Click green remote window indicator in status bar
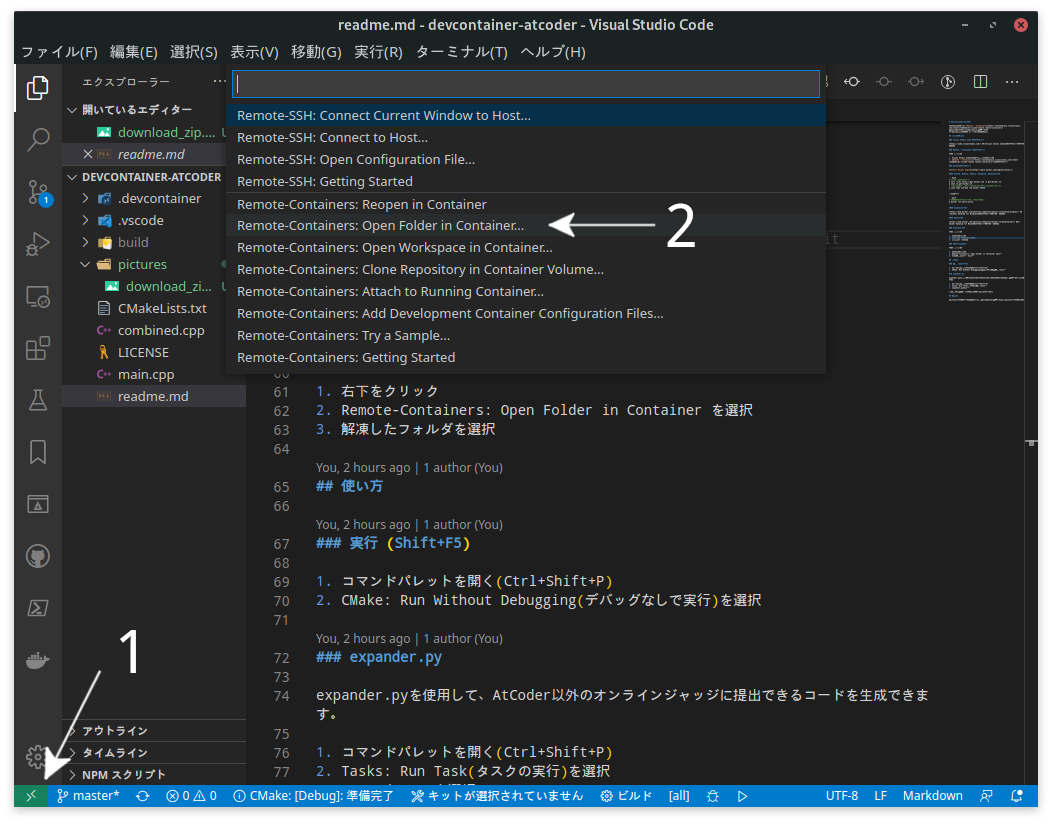This screenshot has width=1052, height=824. coord(31,796)
